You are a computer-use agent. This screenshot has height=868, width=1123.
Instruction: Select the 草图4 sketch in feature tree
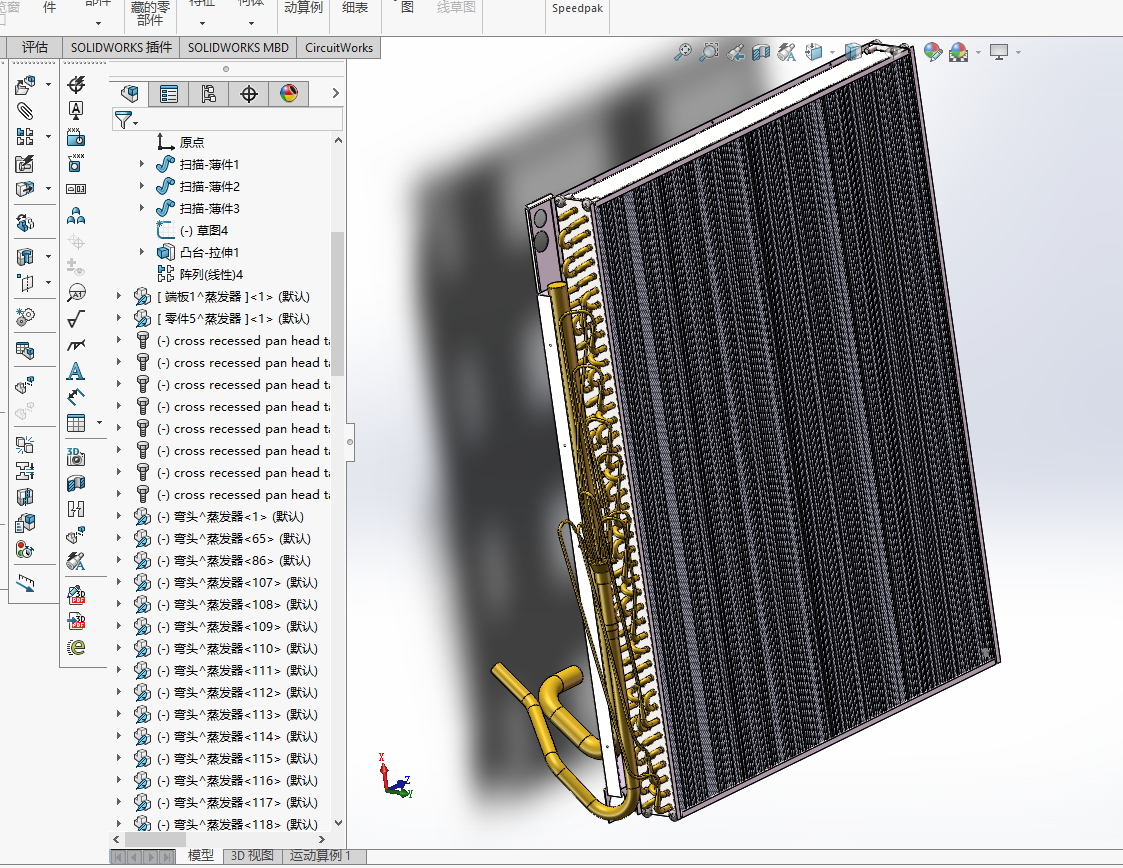point(204,230)
